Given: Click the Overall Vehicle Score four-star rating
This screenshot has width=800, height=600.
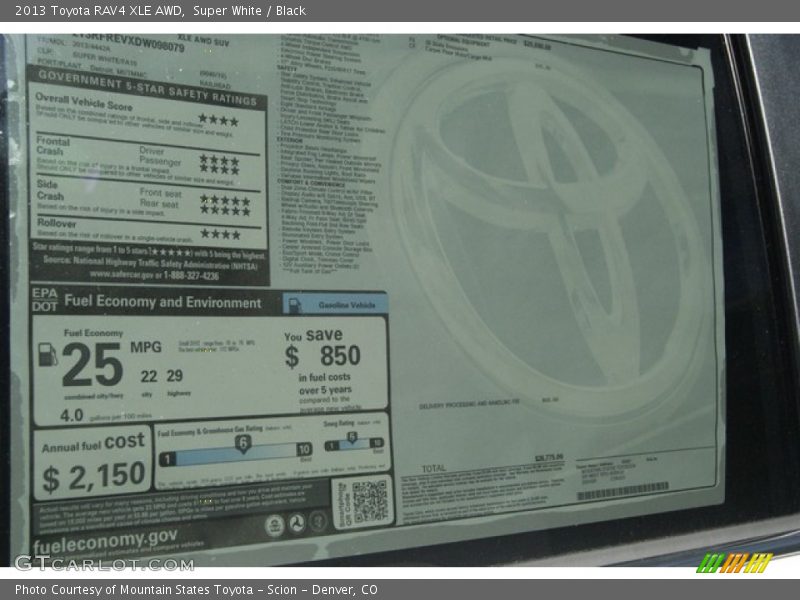Looking at the screenshot, I should 218,120.
